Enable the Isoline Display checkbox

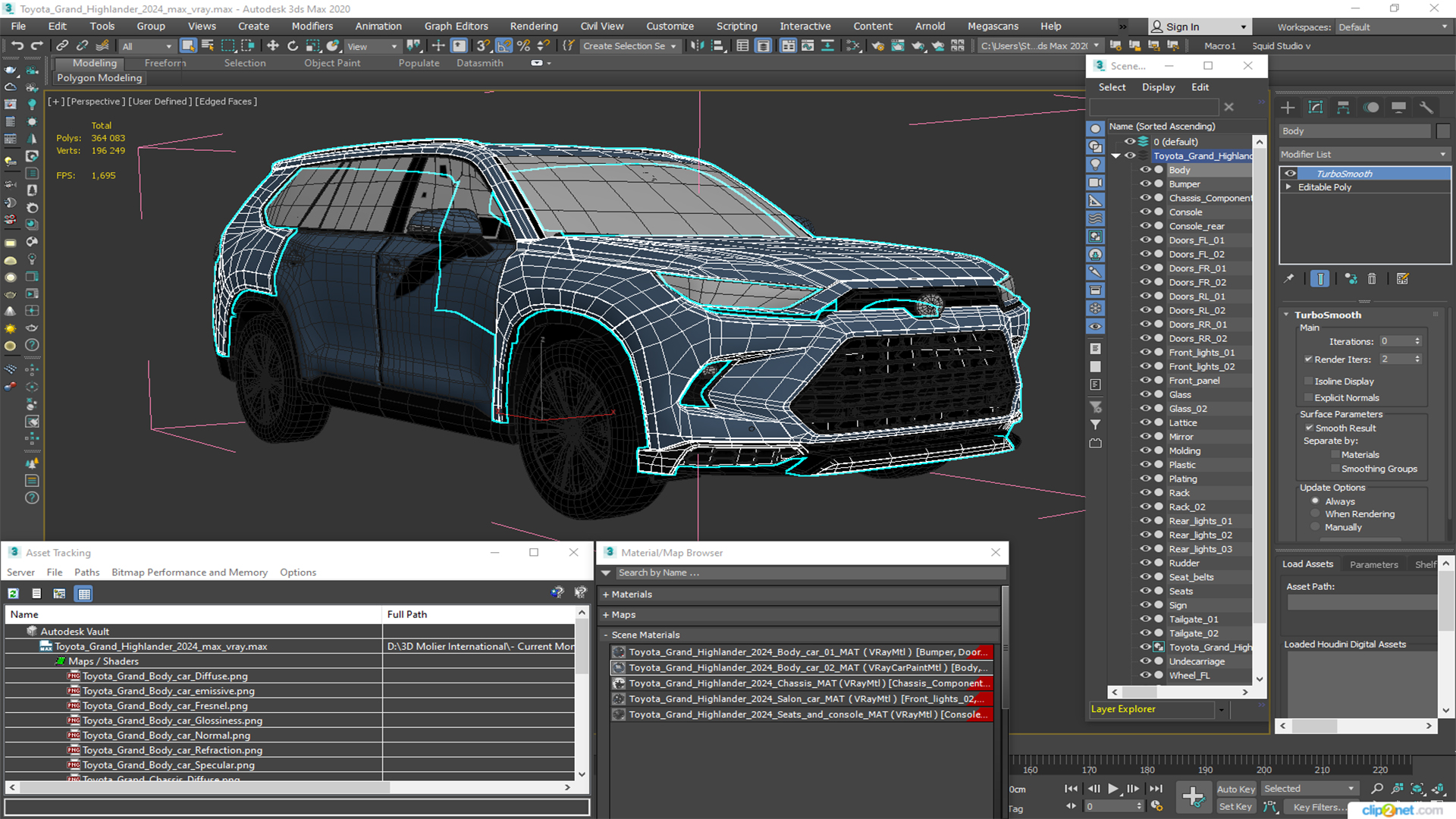(1308, 381)
